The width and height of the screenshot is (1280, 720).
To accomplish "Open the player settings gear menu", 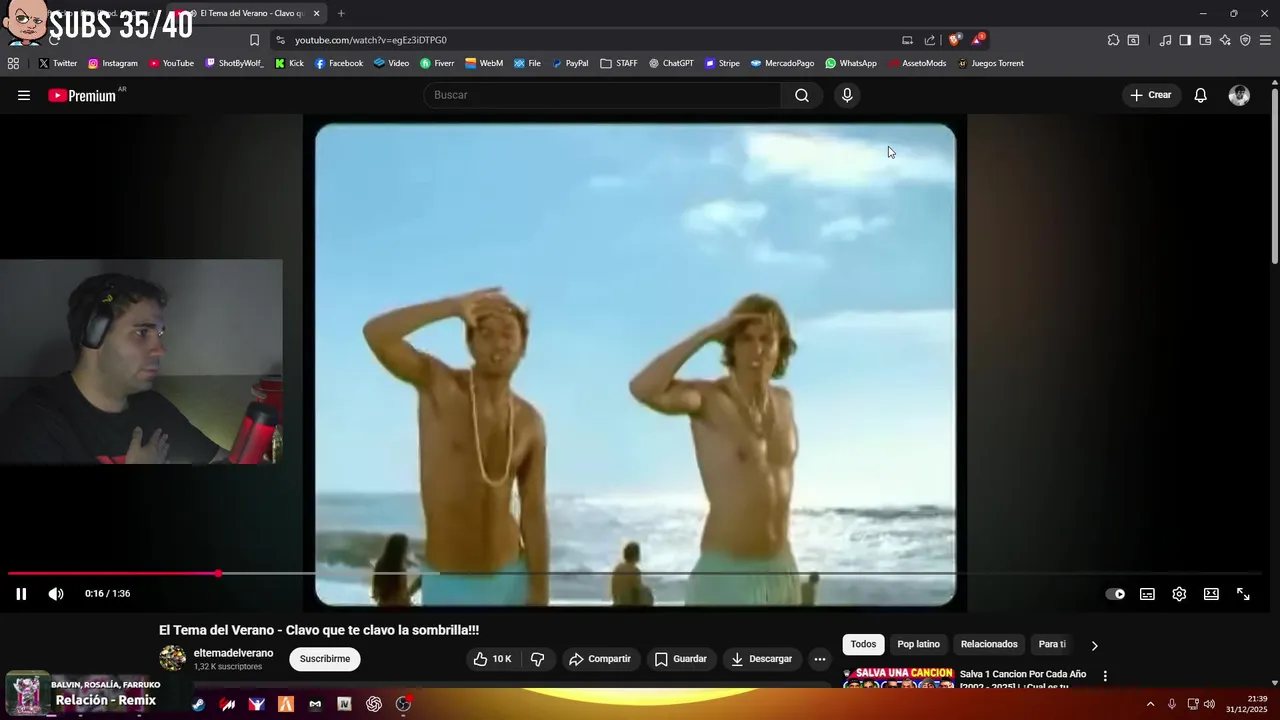I will point(1179,594).
